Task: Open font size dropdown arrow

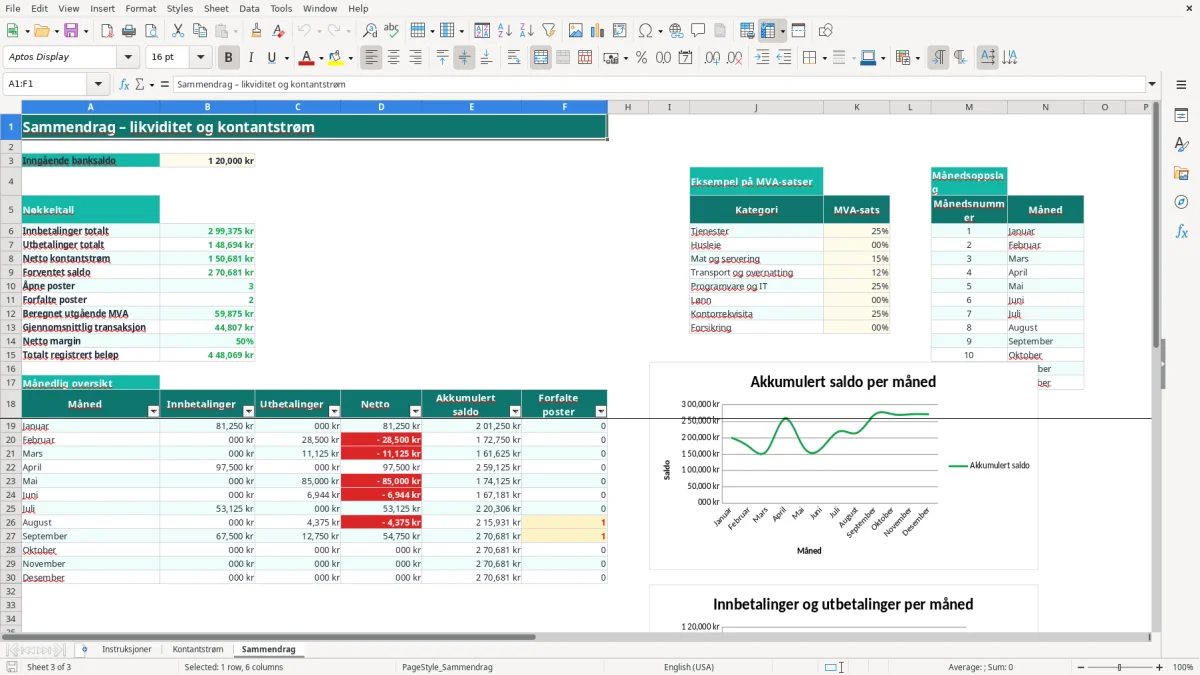Action: (200, 58)
